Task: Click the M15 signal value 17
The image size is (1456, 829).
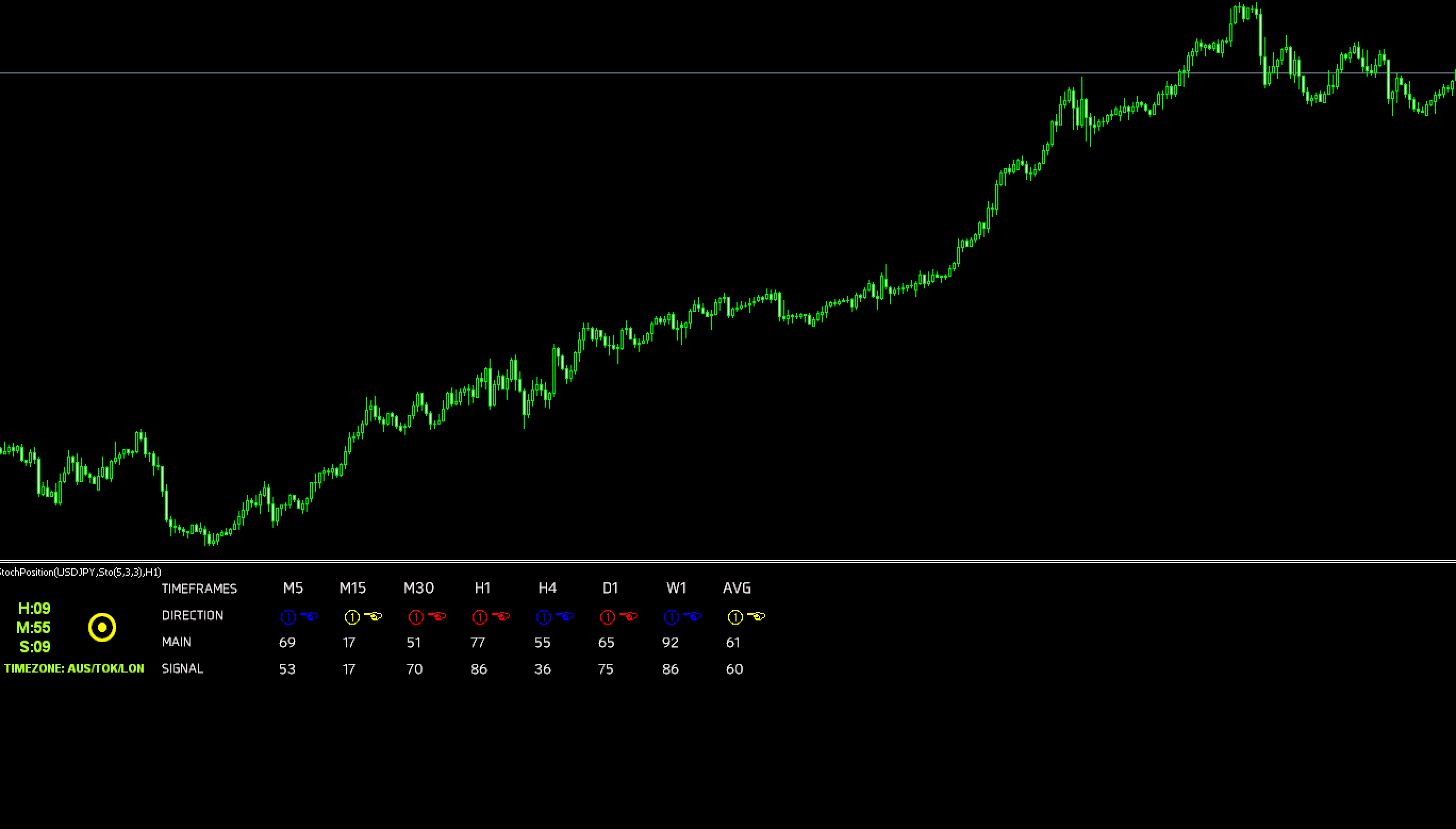Action: coord(349,669)
